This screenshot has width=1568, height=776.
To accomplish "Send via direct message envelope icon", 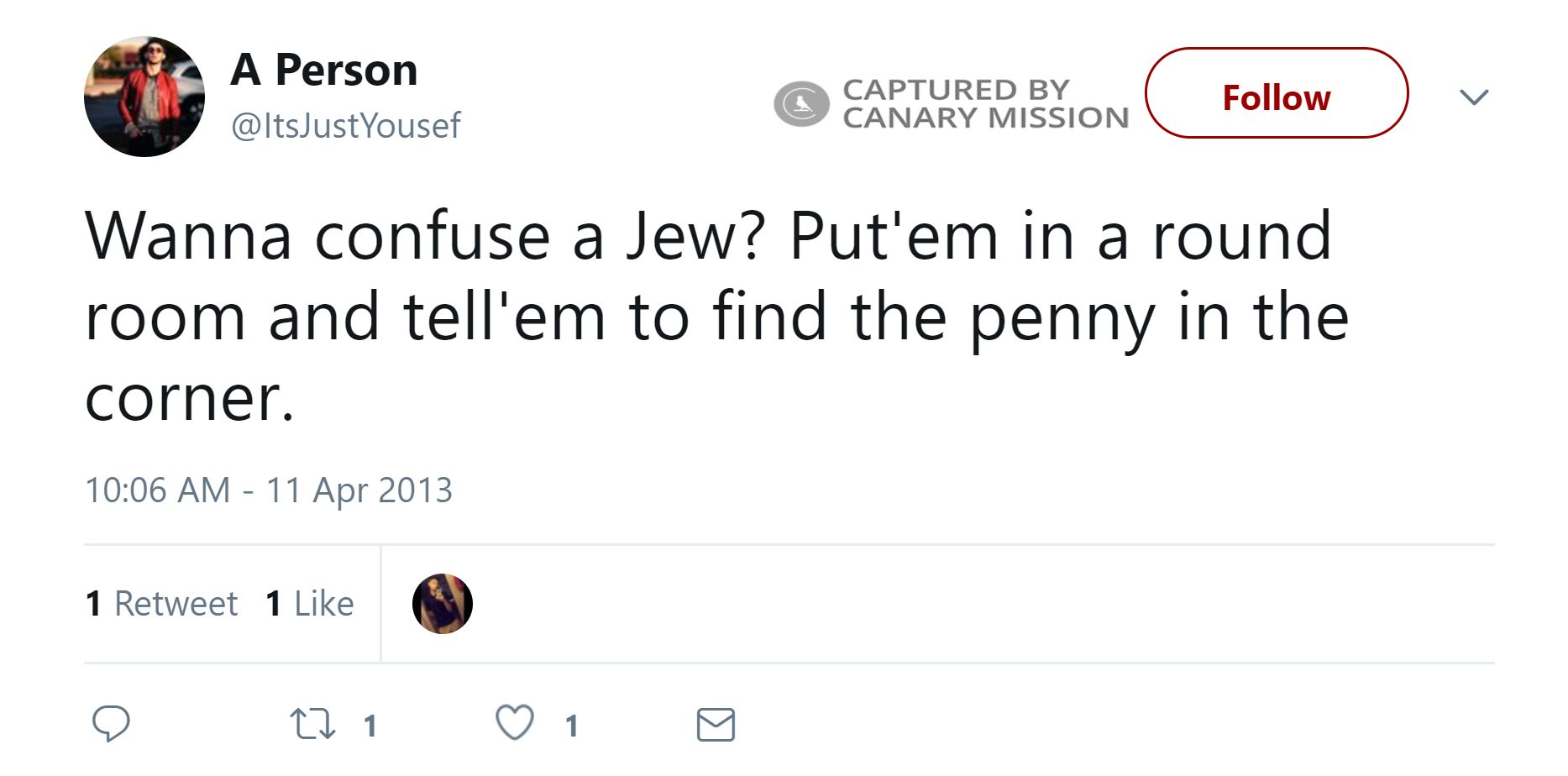I will coord(716,724).
